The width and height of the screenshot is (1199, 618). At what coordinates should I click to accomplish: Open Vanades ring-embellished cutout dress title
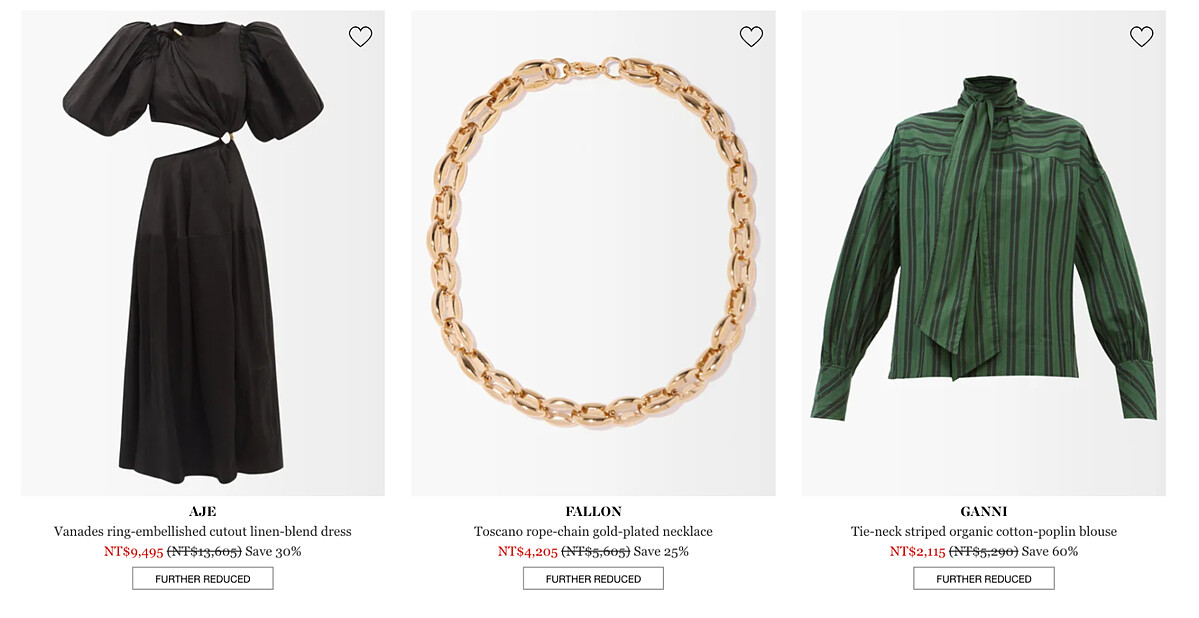(203, 532)
